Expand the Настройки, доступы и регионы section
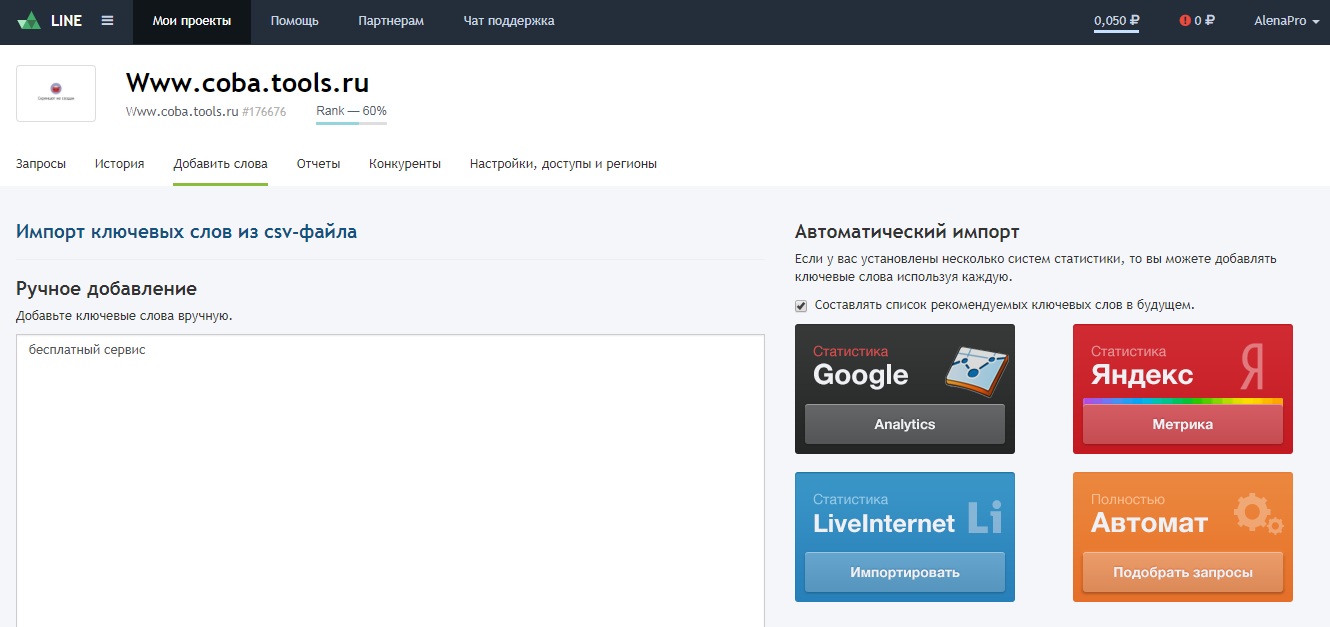The image size is (1330, 627). tap(563, 163)
